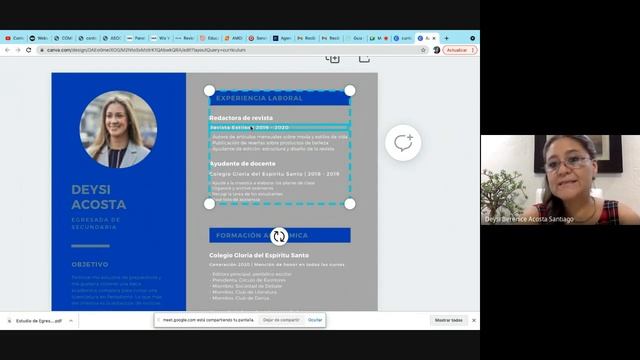Add a comment with the speech bubble
The image size is (640, 360).
coord(403,143)
